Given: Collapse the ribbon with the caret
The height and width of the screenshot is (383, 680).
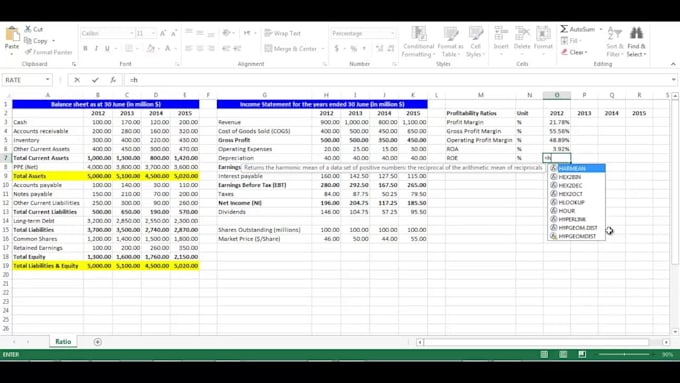Looking at the screenshot, I should click(x=673, y=64).
